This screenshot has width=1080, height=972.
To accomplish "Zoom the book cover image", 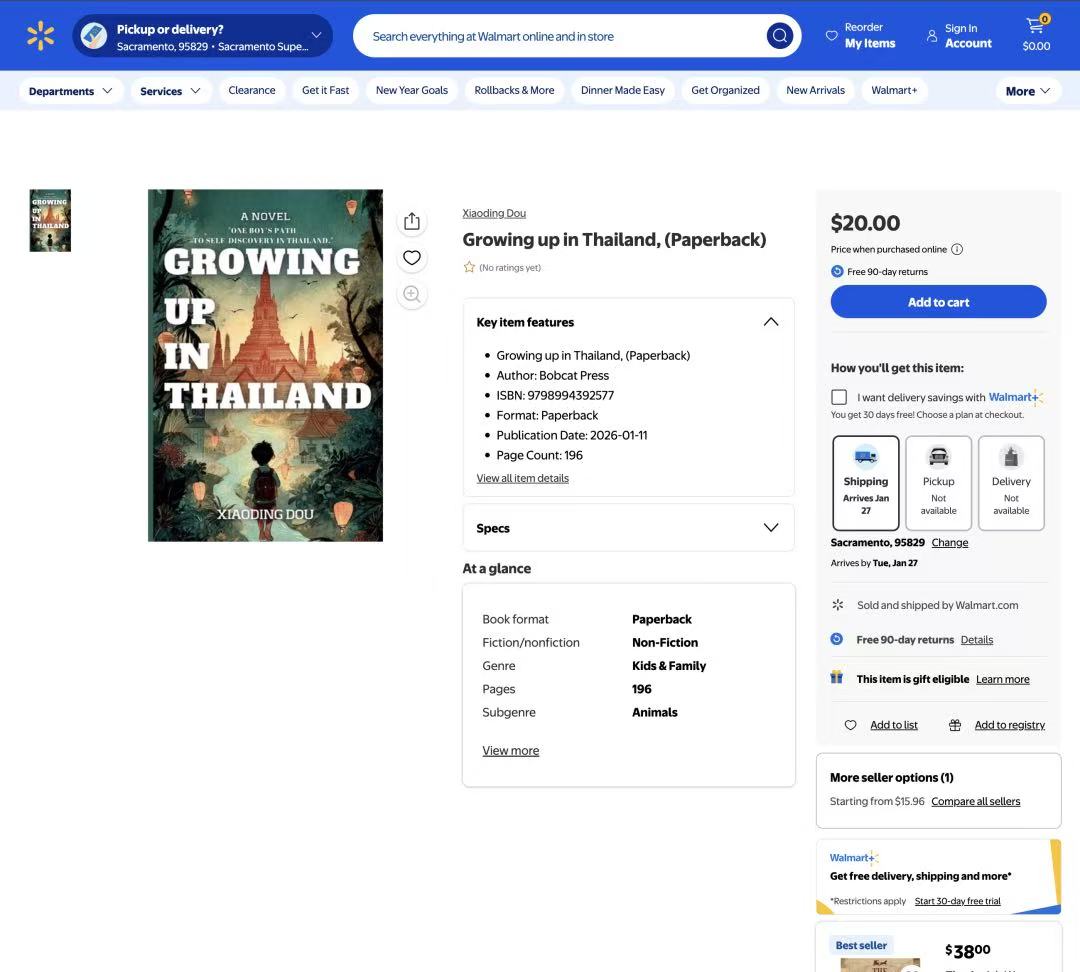I will 412,294.
